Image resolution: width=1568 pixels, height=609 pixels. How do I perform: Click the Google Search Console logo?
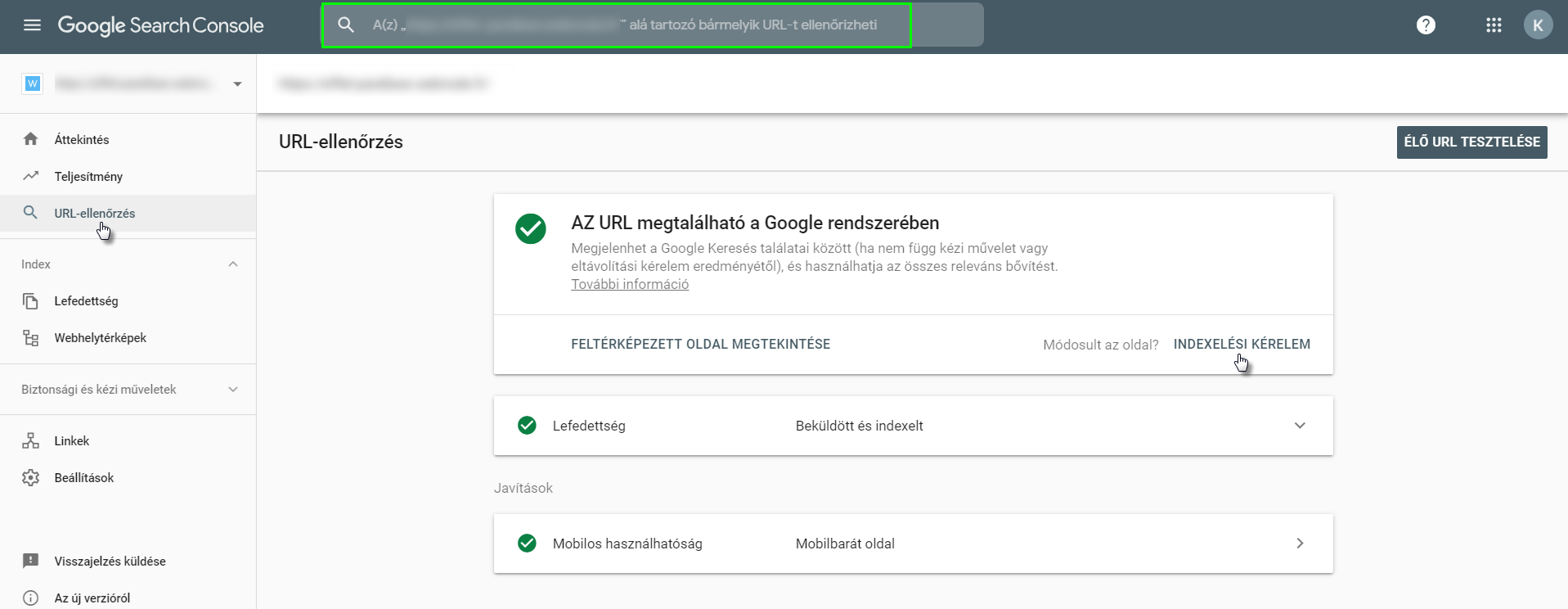click(160, 25)
